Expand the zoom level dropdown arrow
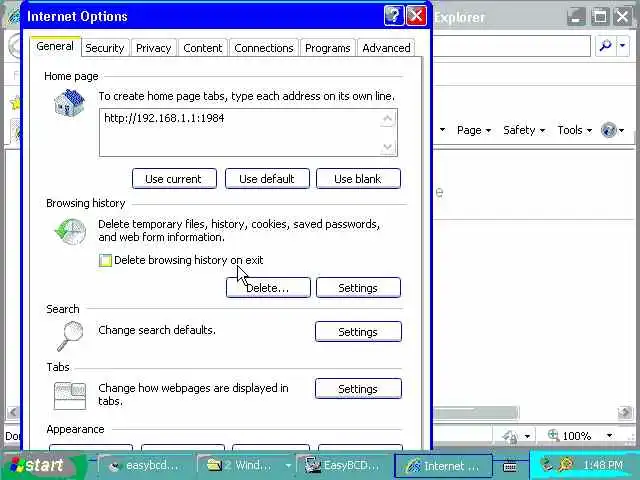The height and width of the screenshot is (480, 640). 609,436
